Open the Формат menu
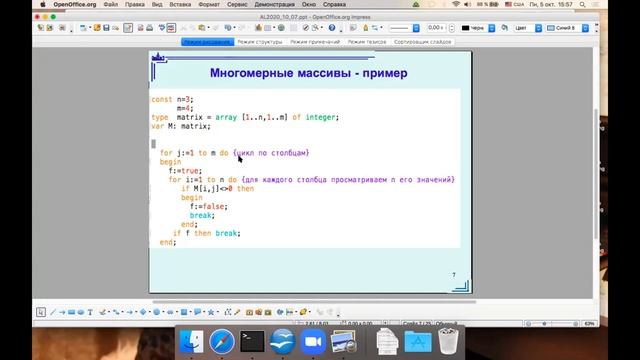Screen dimensions: 640x360 209,4
